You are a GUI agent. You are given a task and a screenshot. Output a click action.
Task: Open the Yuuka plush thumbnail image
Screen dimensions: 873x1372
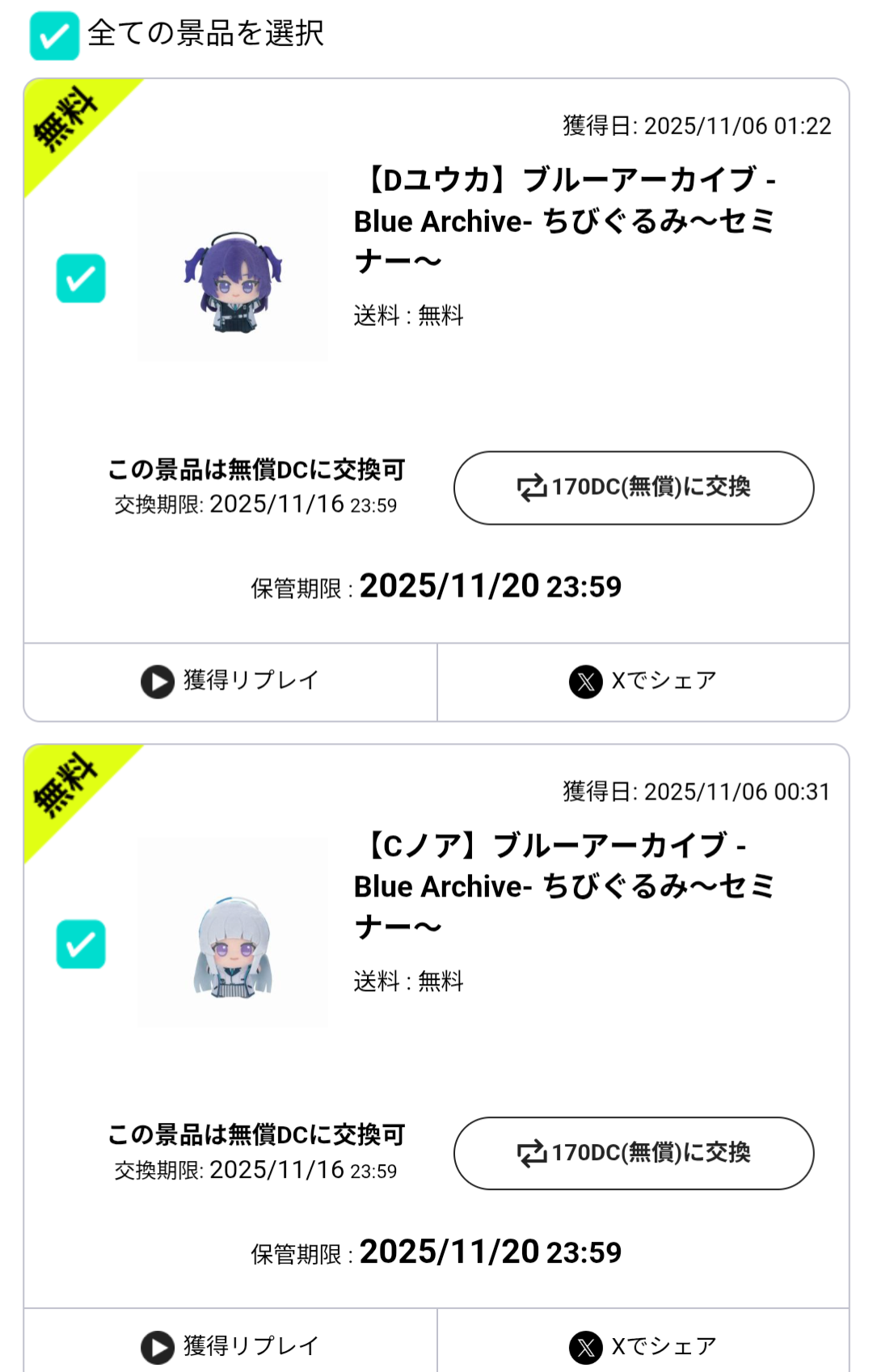pos(233,267)
